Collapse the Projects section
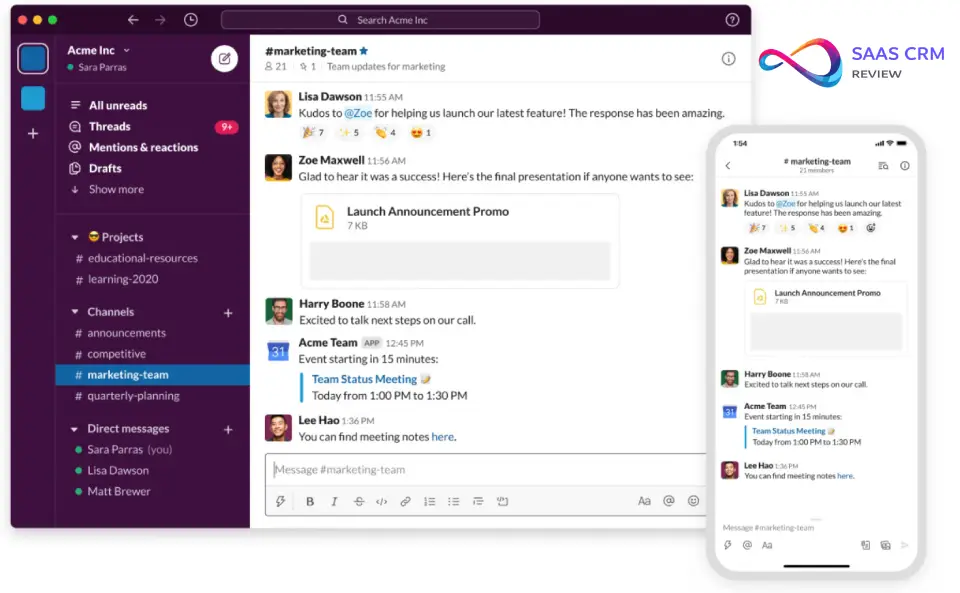Image resolution: width=960 pixels, height=593 pixels. pyautogui.click(x=74, y=236)
